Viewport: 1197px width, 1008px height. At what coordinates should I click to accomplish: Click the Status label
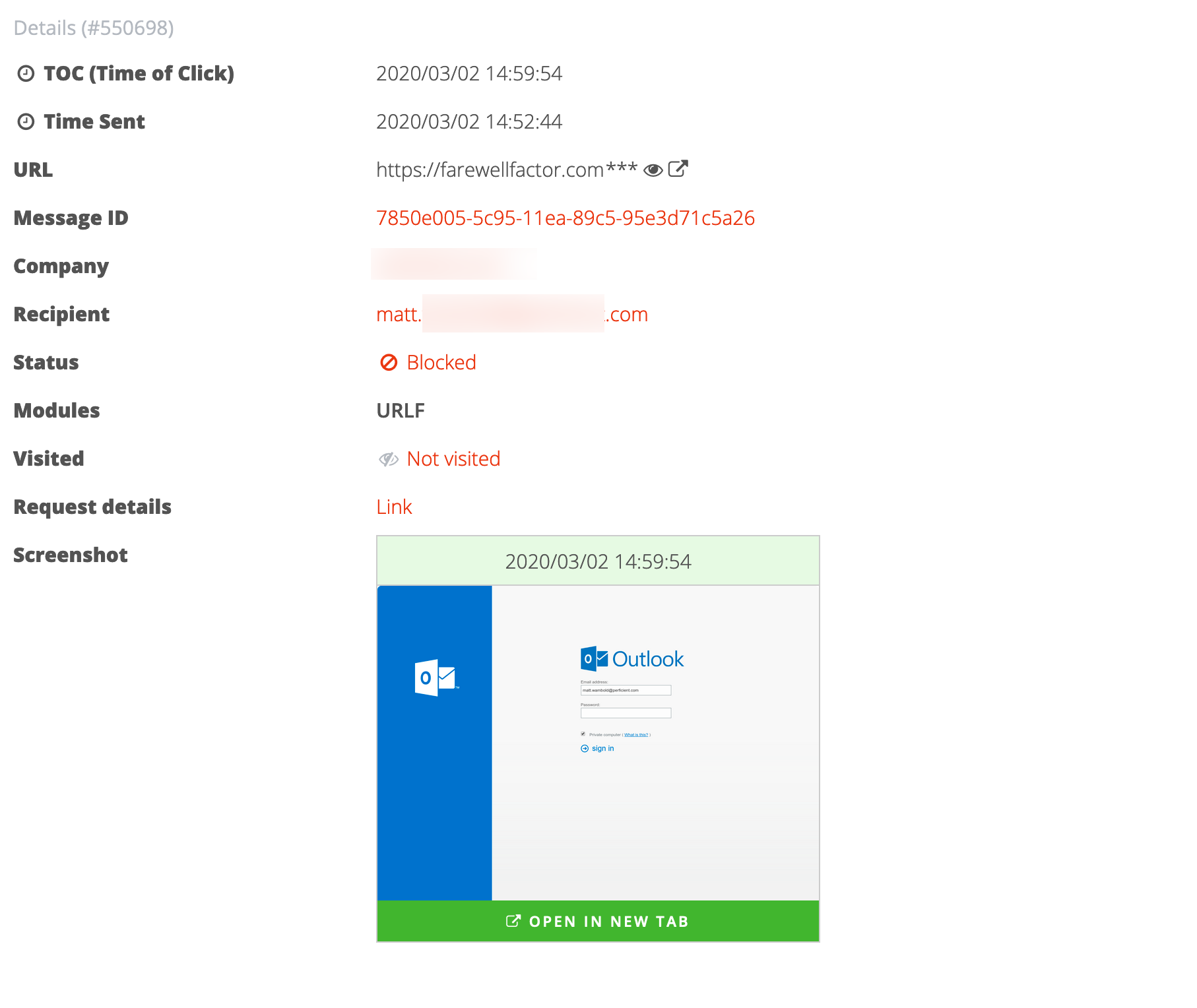pyautogui.click(x=46, y=362)
